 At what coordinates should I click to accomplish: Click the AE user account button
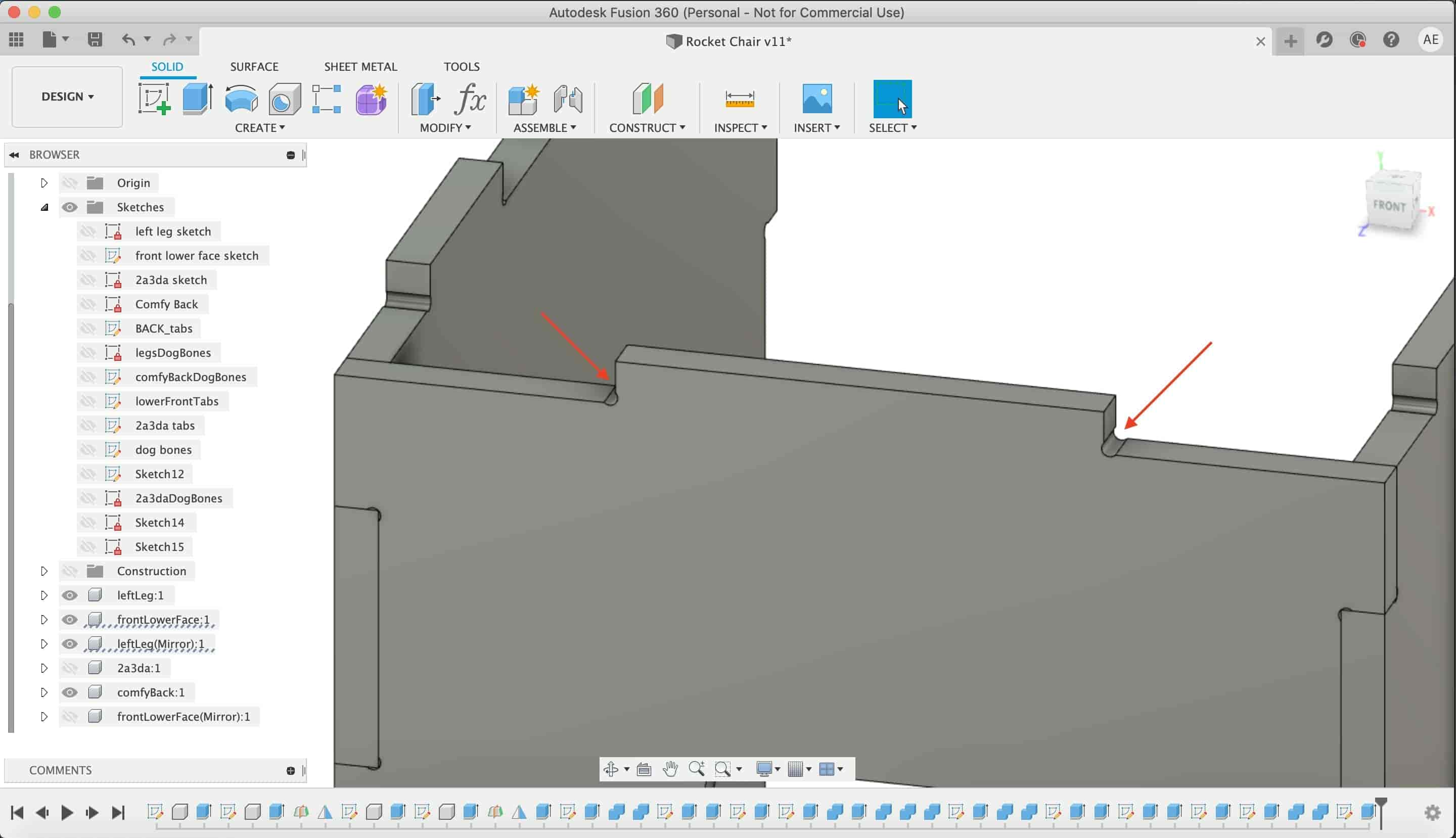1431,40
